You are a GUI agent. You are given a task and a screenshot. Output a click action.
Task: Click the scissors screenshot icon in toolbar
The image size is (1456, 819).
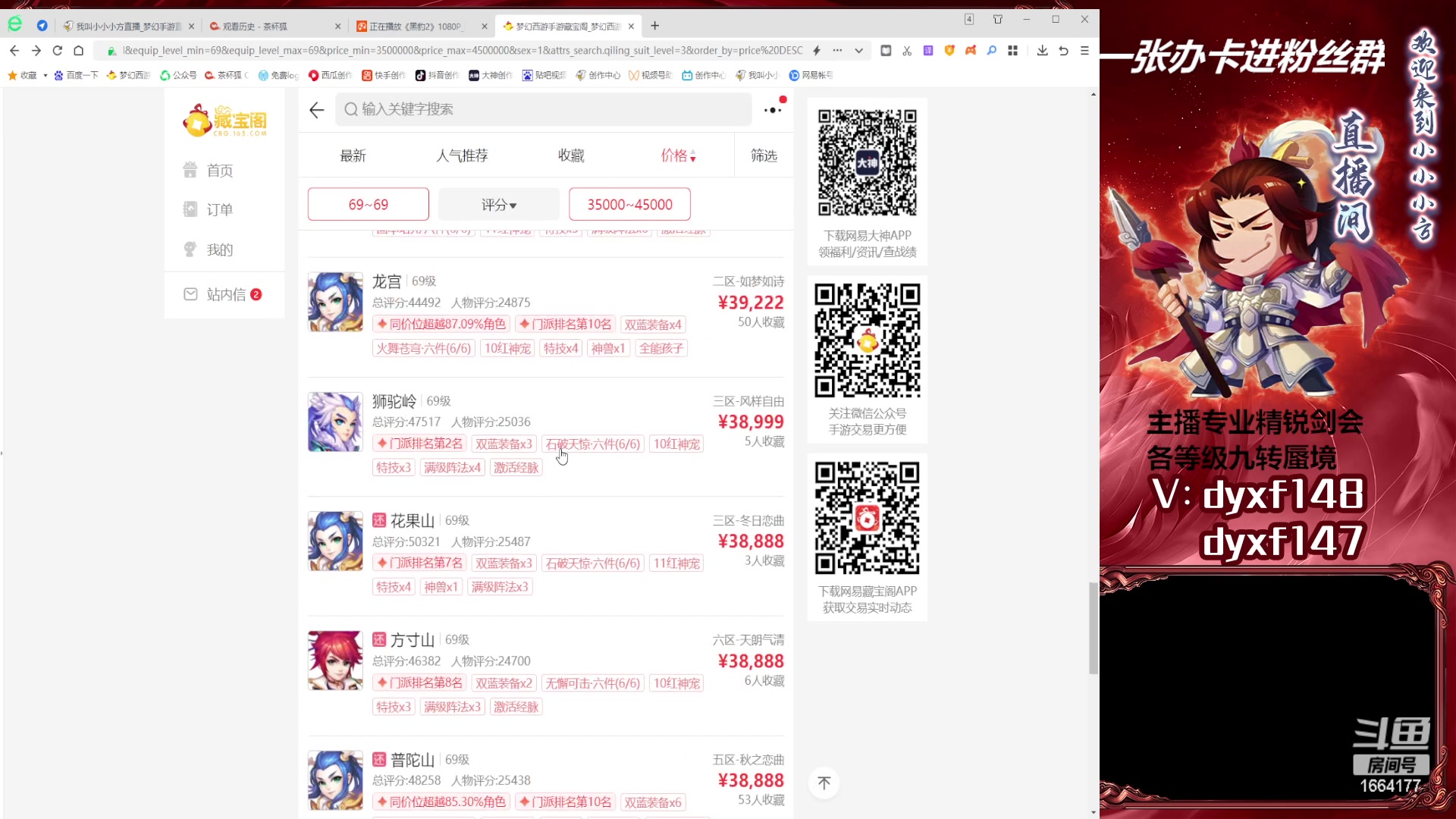[907, 50]
